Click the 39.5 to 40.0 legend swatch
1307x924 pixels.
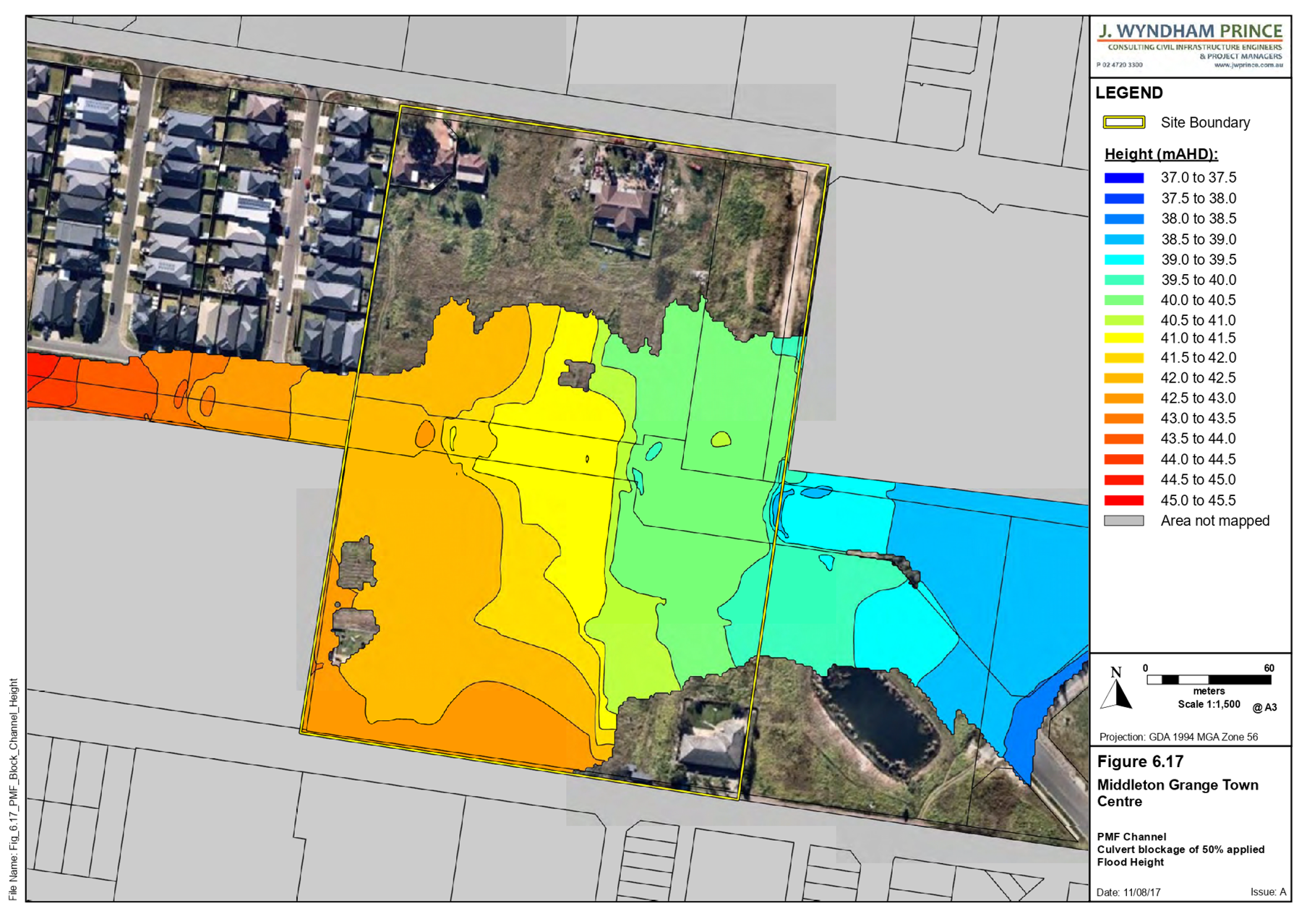tap(1123, 280)
